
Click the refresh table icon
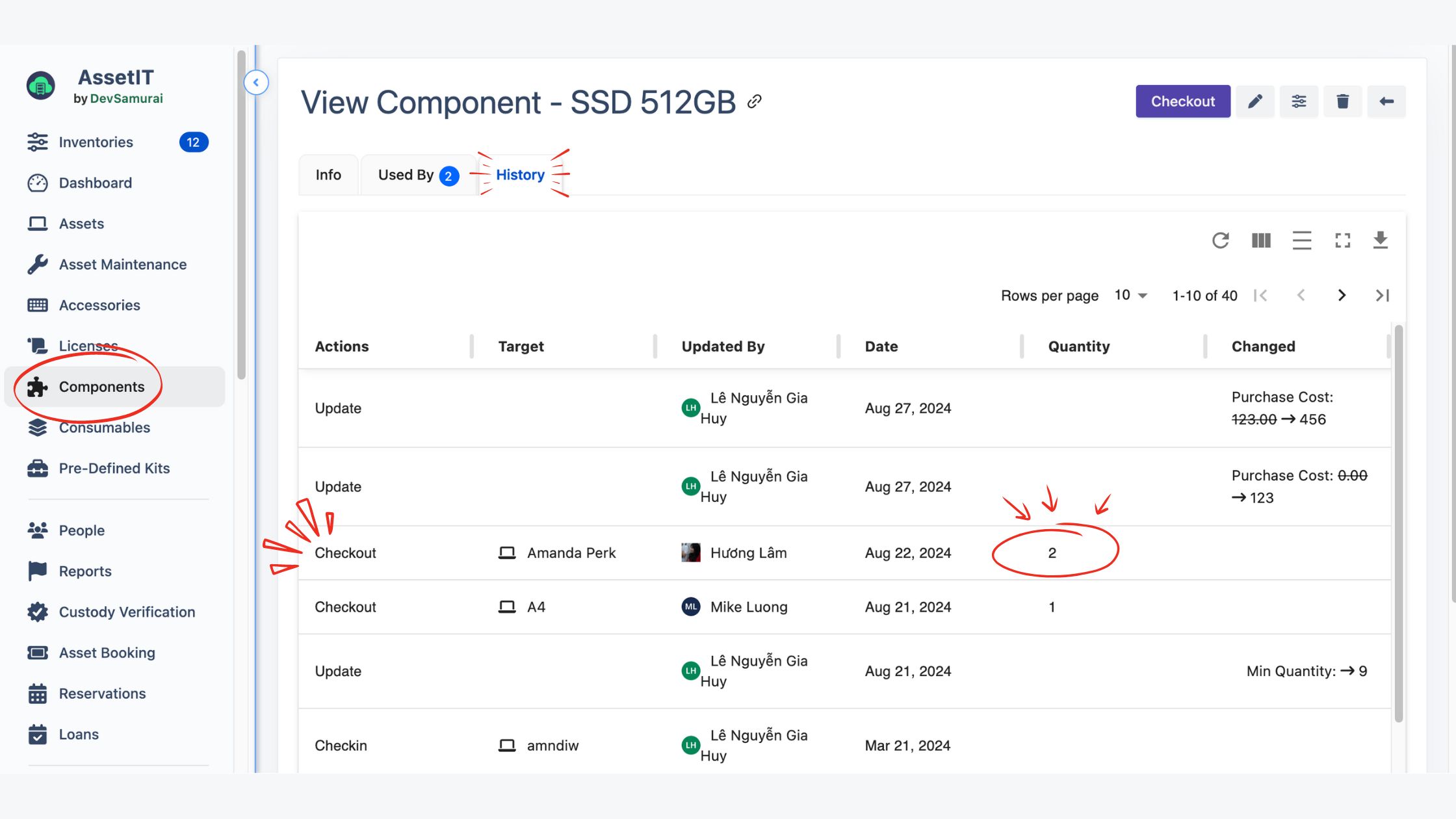pos(1220,240)
